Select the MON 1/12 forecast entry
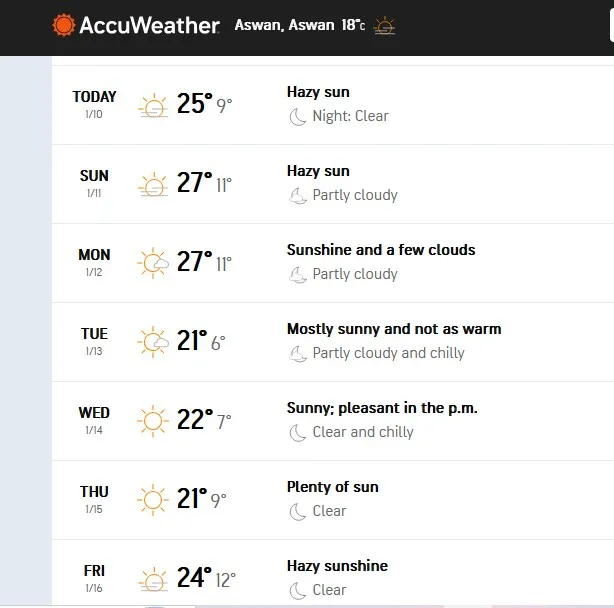The width and height of the screenshot is (614, 608). [x=94, y=262]
